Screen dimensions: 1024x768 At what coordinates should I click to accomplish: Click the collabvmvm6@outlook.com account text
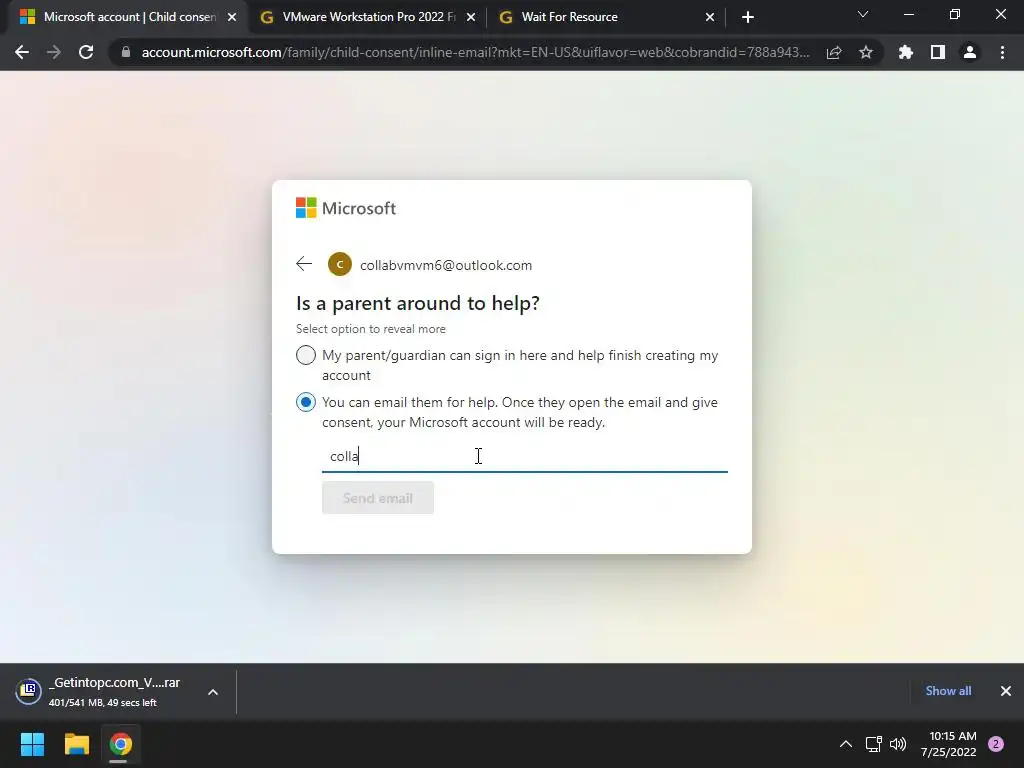coord(446,265)
